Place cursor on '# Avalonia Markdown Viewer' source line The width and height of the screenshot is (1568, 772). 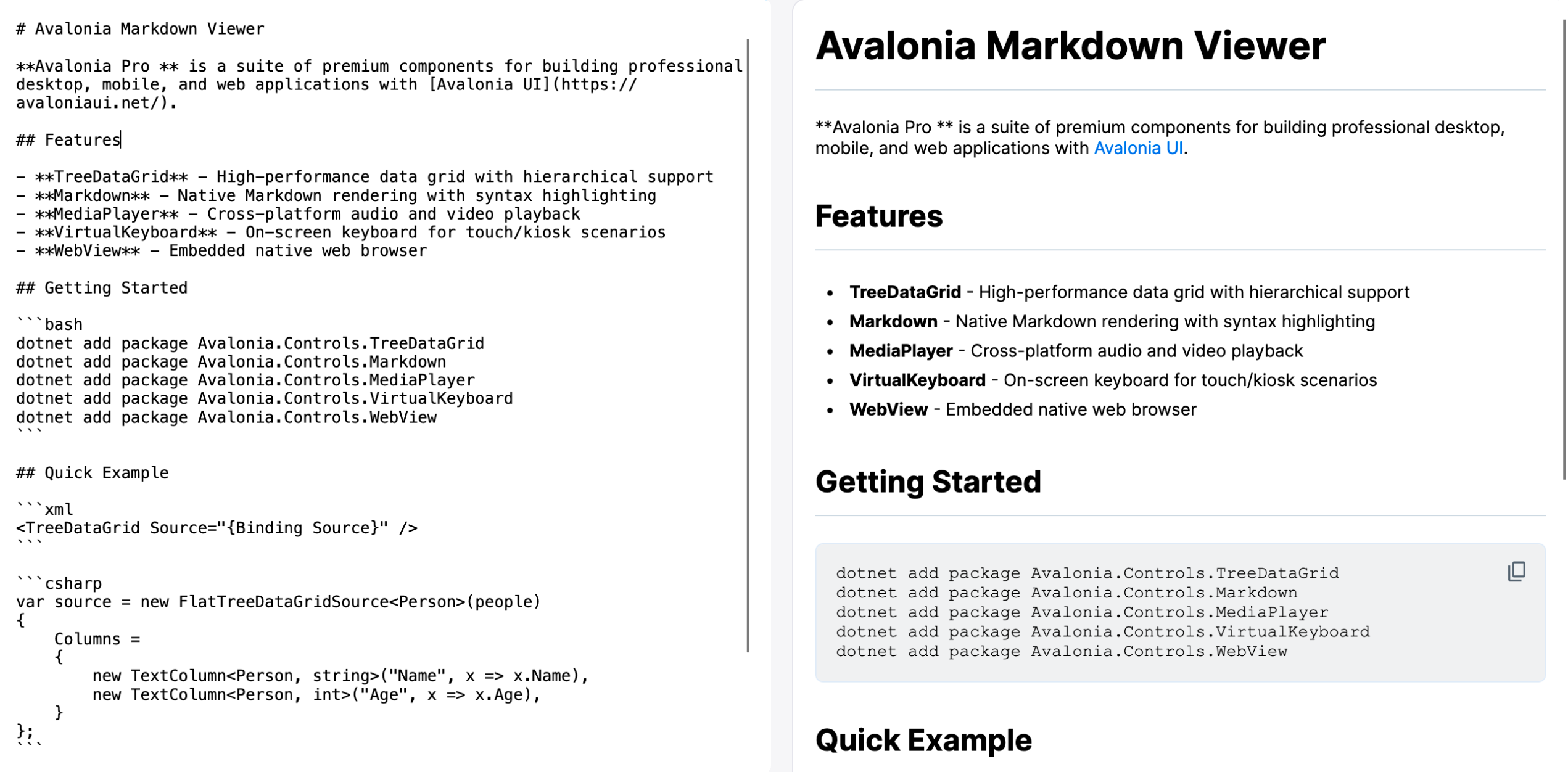[x=140, y=29]
